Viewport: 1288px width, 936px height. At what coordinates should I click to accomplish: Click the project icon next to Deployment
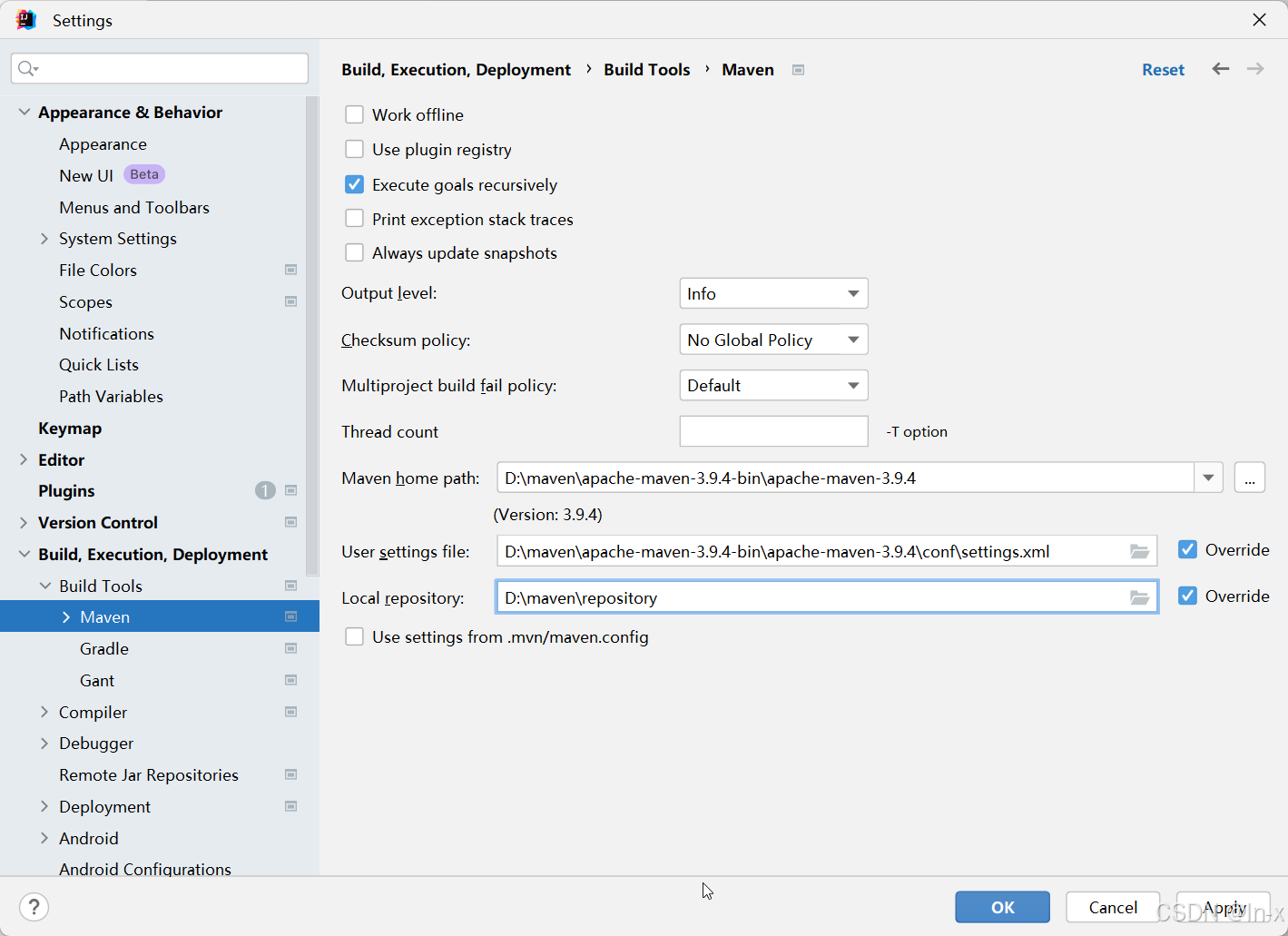(290, 806)
